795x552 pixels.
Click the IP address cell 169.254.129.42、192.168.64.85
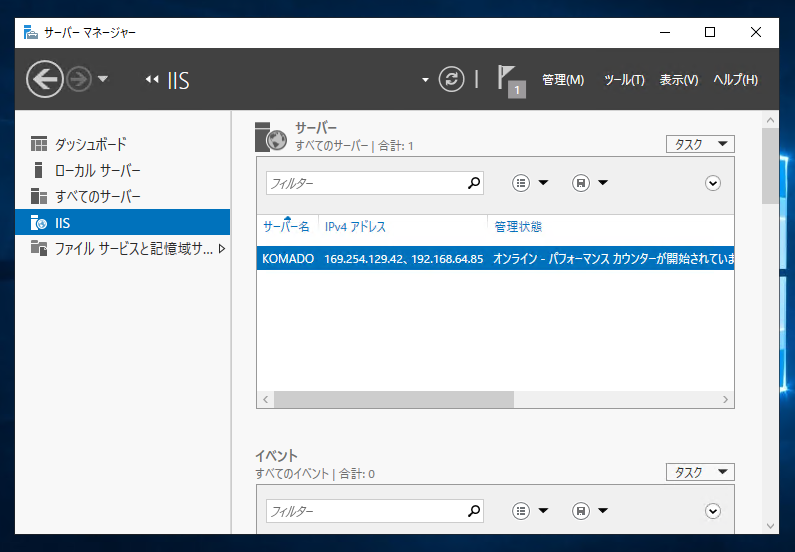tap(404, 259)
